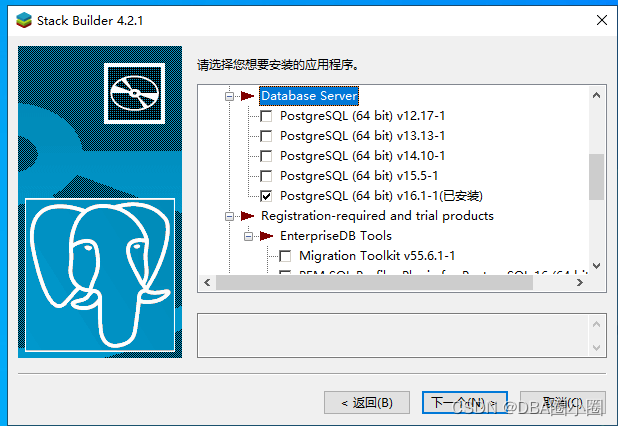
Task: Click the text PostgreSQL (64 bit) v15.5-1
Action: click(359, 176)
